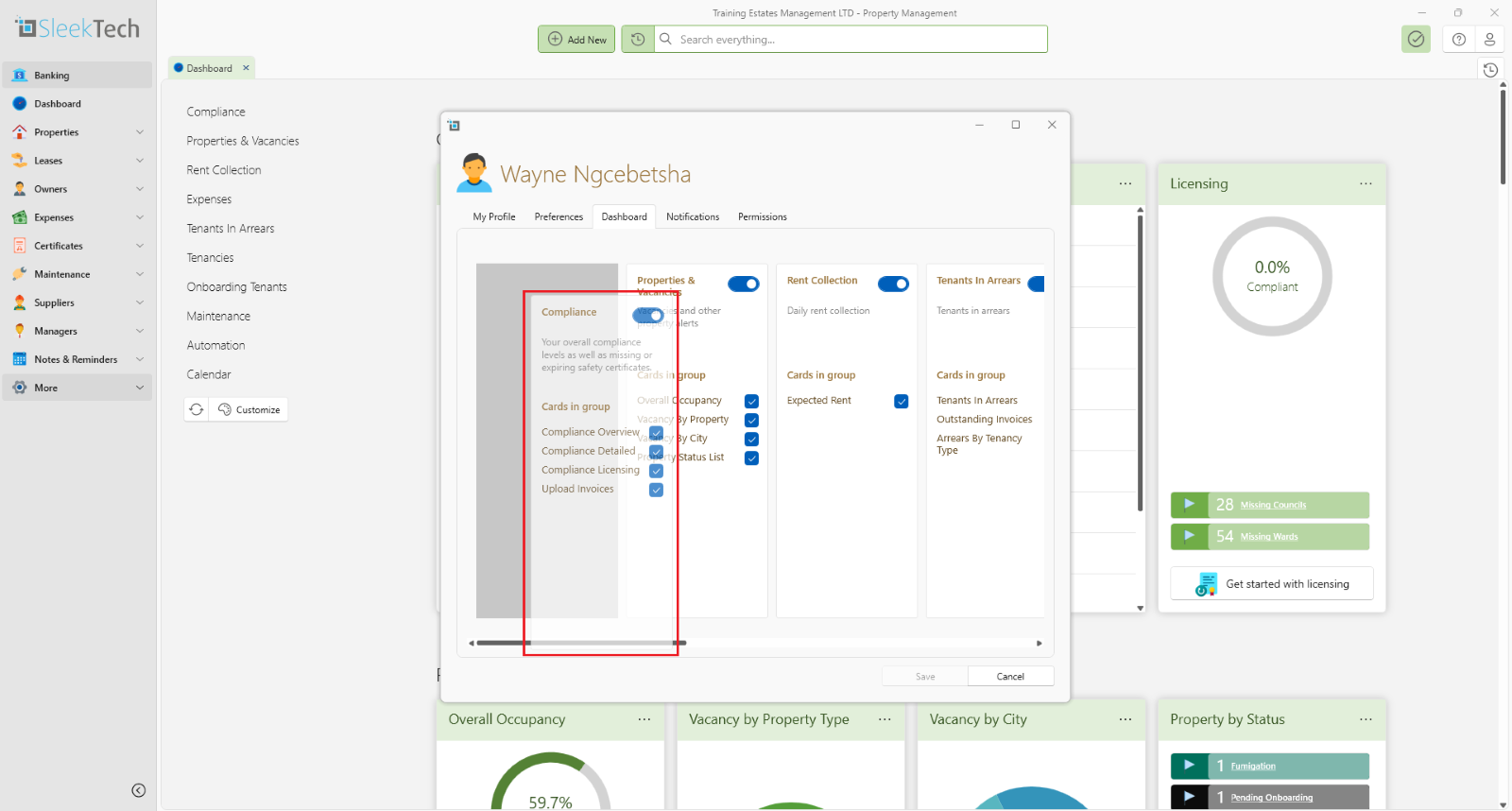The image size is (1512, 811).
Task: Open the Missing Wards link
Action: 1269,537
